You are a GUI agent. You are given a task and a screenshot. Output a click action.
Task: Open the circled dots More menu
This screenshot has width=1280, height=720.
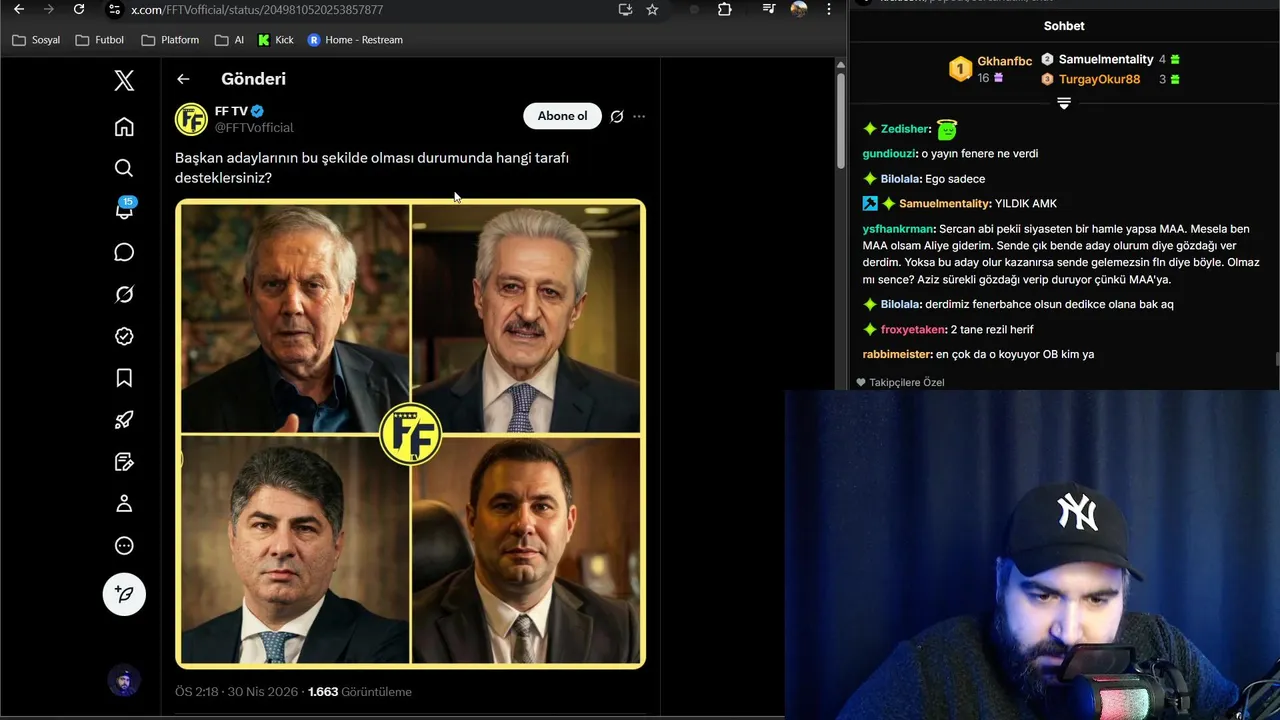[x=124, y=546]
